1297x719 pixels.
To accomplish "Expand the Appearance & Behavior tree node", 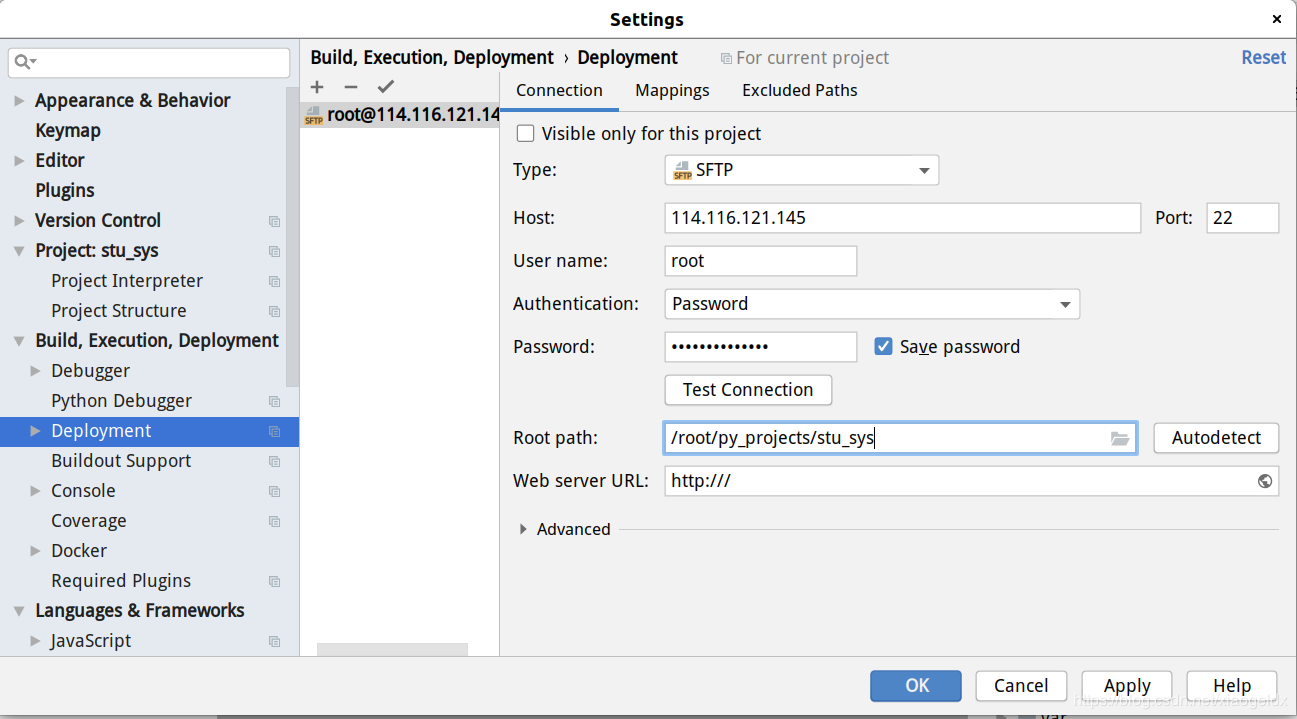I will coord(19,101).
